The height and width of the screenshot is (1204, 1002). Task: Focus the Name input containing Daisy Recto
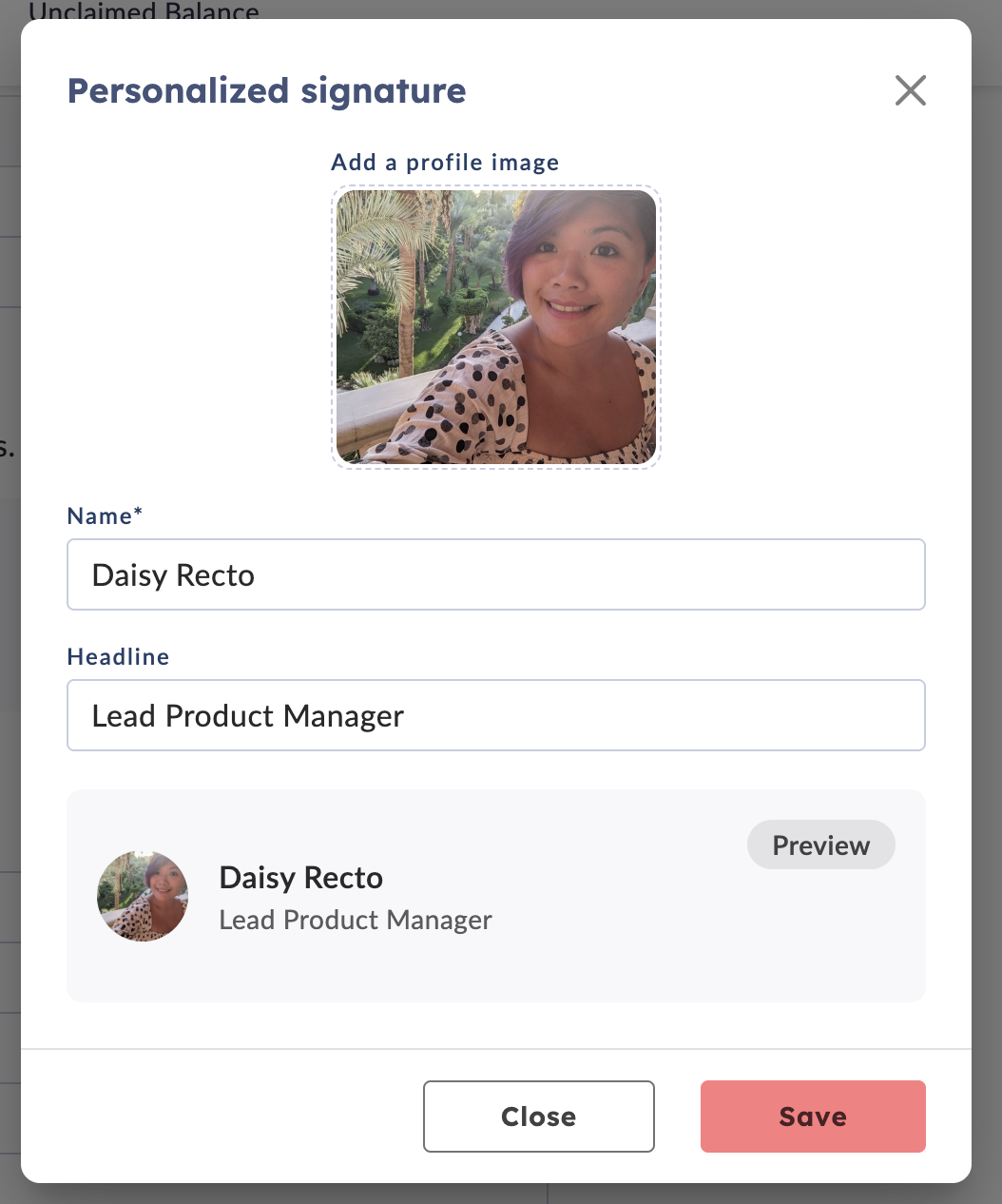[496, 574]
